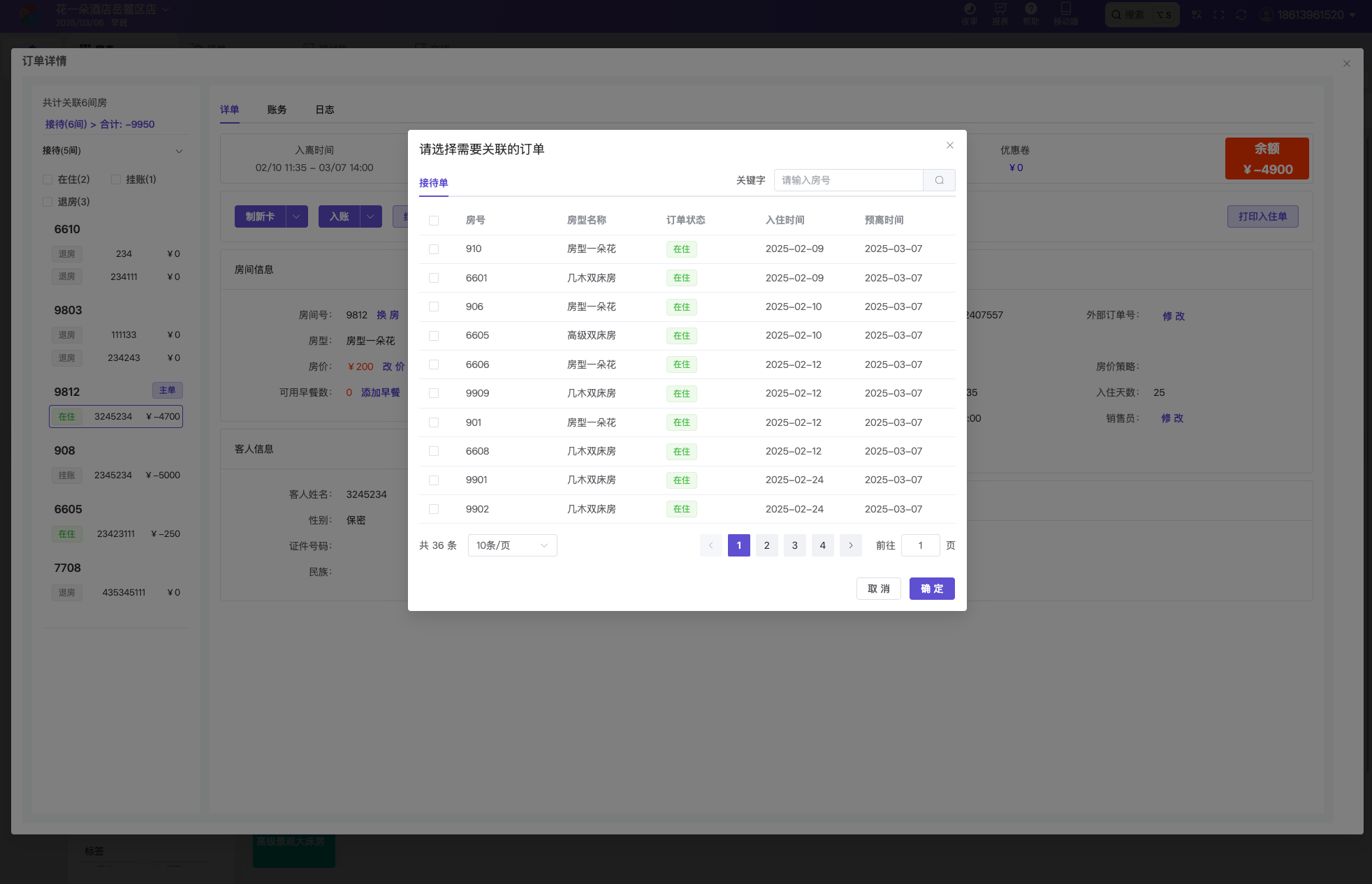
Task: Switch to the 日志 tab
Action: pyautogui.click(x=325, y=110)
